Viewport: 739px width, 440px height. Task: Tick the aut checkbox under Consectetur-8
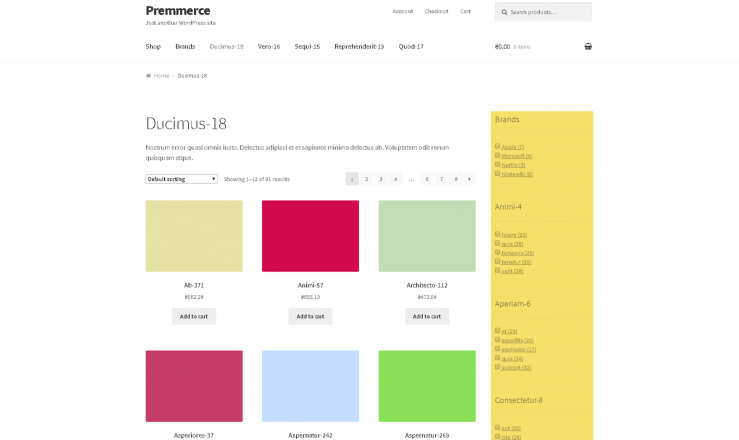click(497, 427)
